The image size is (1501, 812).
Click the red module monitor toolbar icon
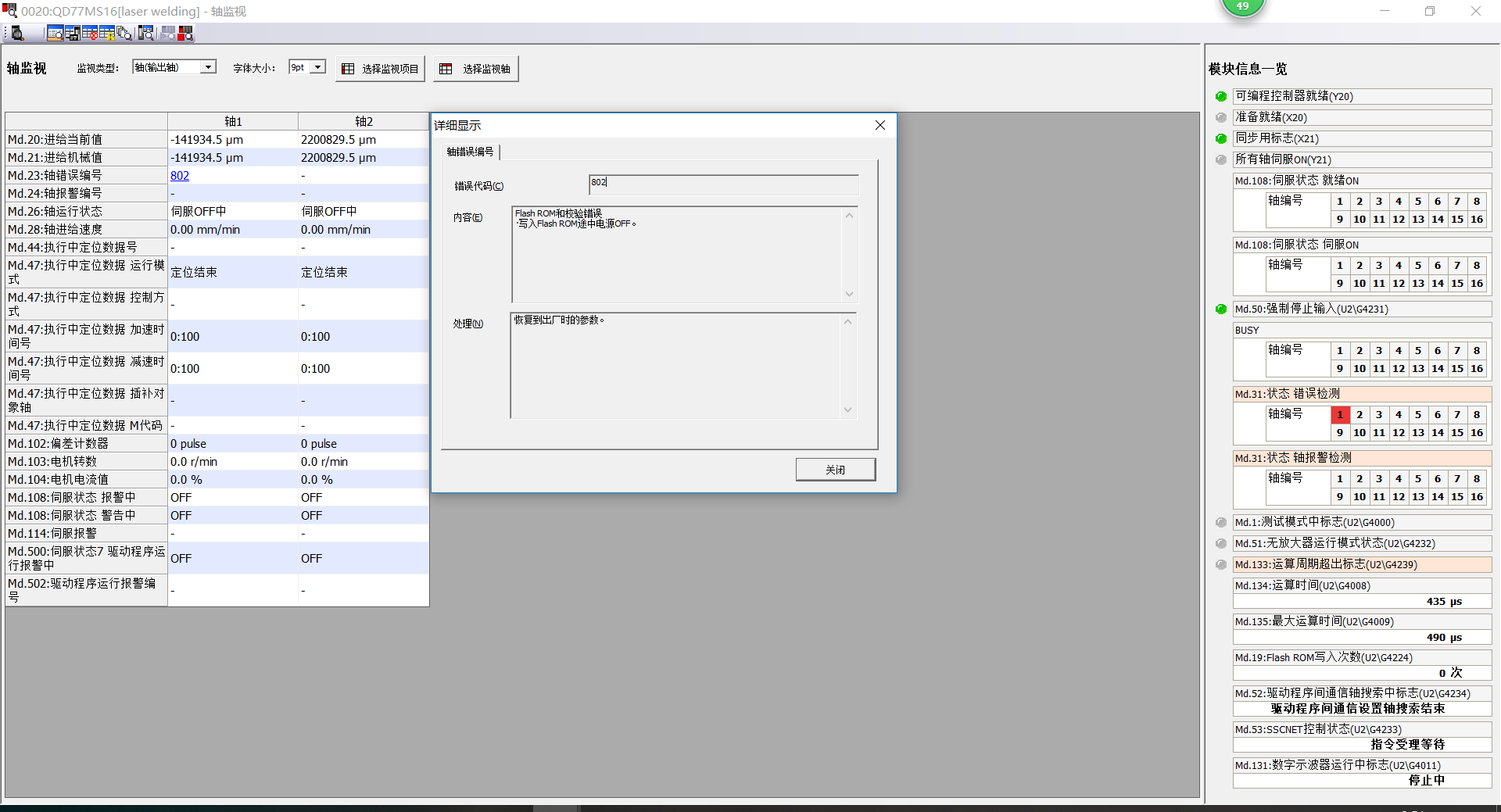coord(185,33)
